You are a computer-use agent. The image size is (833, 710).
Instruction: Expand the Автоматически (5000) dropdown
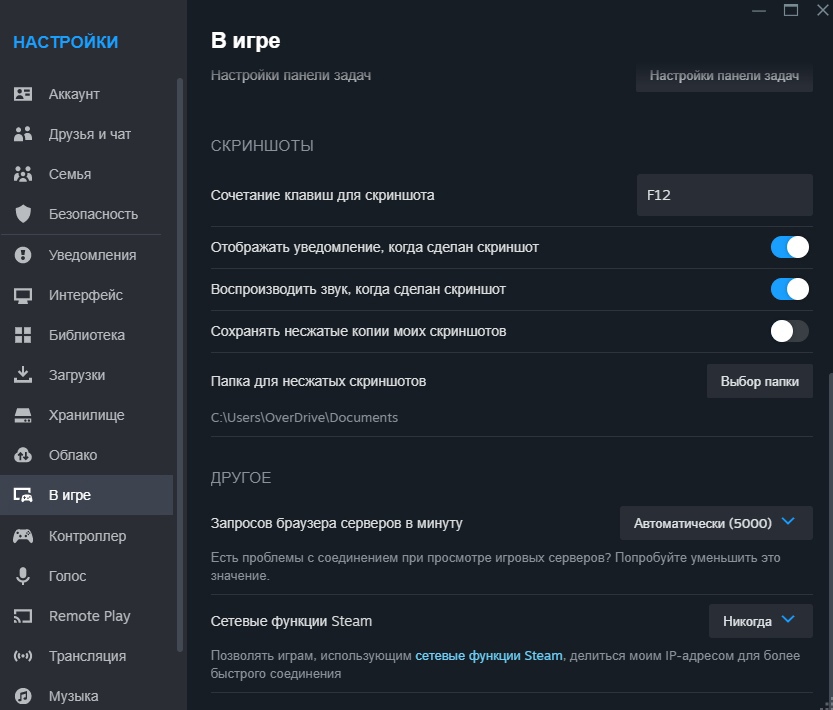pyautogui.click(x=716, y=523)
